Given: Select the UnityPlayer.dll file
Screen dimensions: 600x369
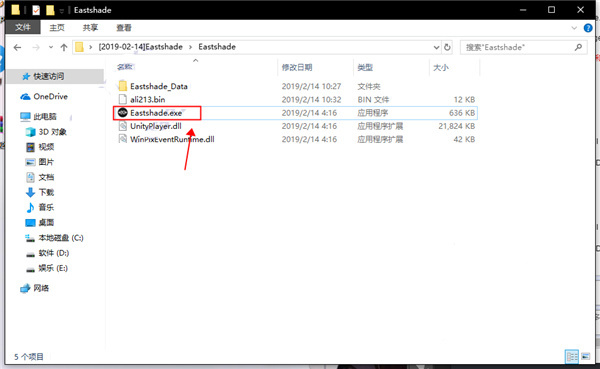Looking at the screenshot, I should click(x=156, y=126).
